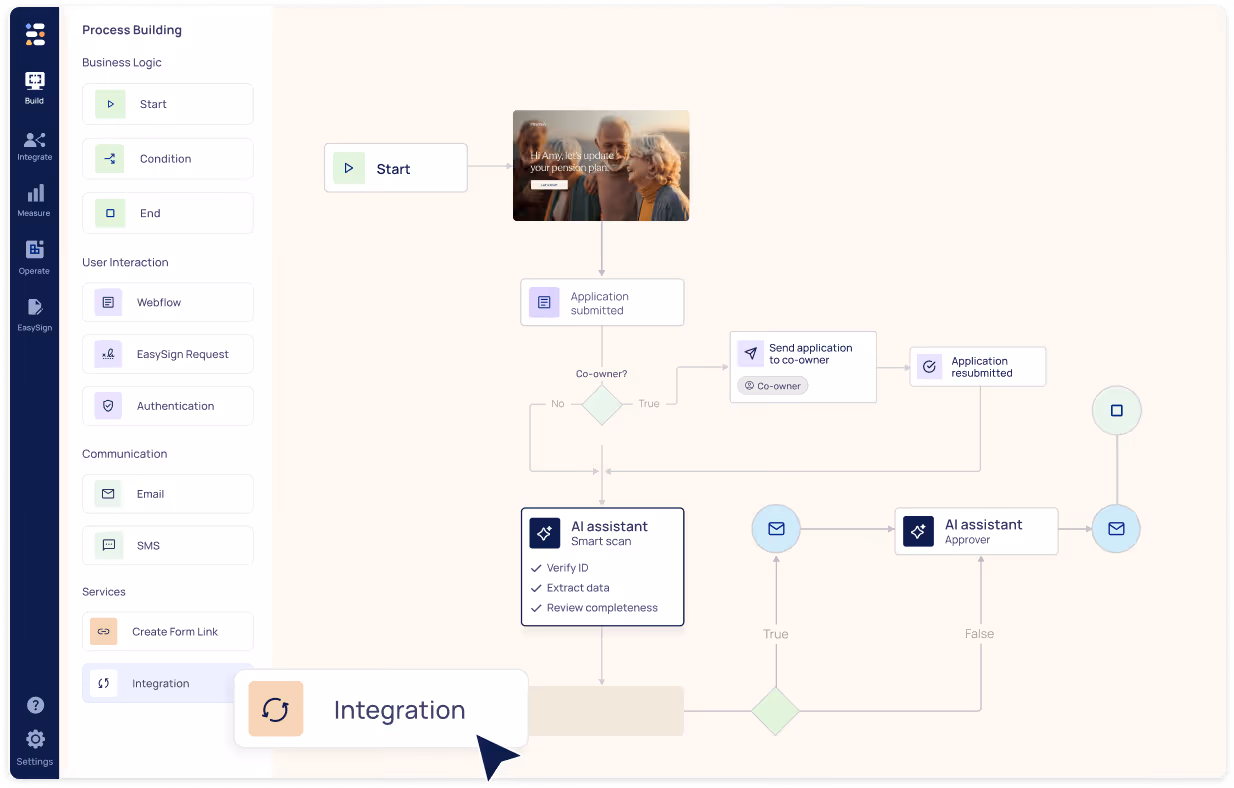This screenshot has height=788, width=1234.
Task: Select the Condition block in the palette
Action: point(168,158)
